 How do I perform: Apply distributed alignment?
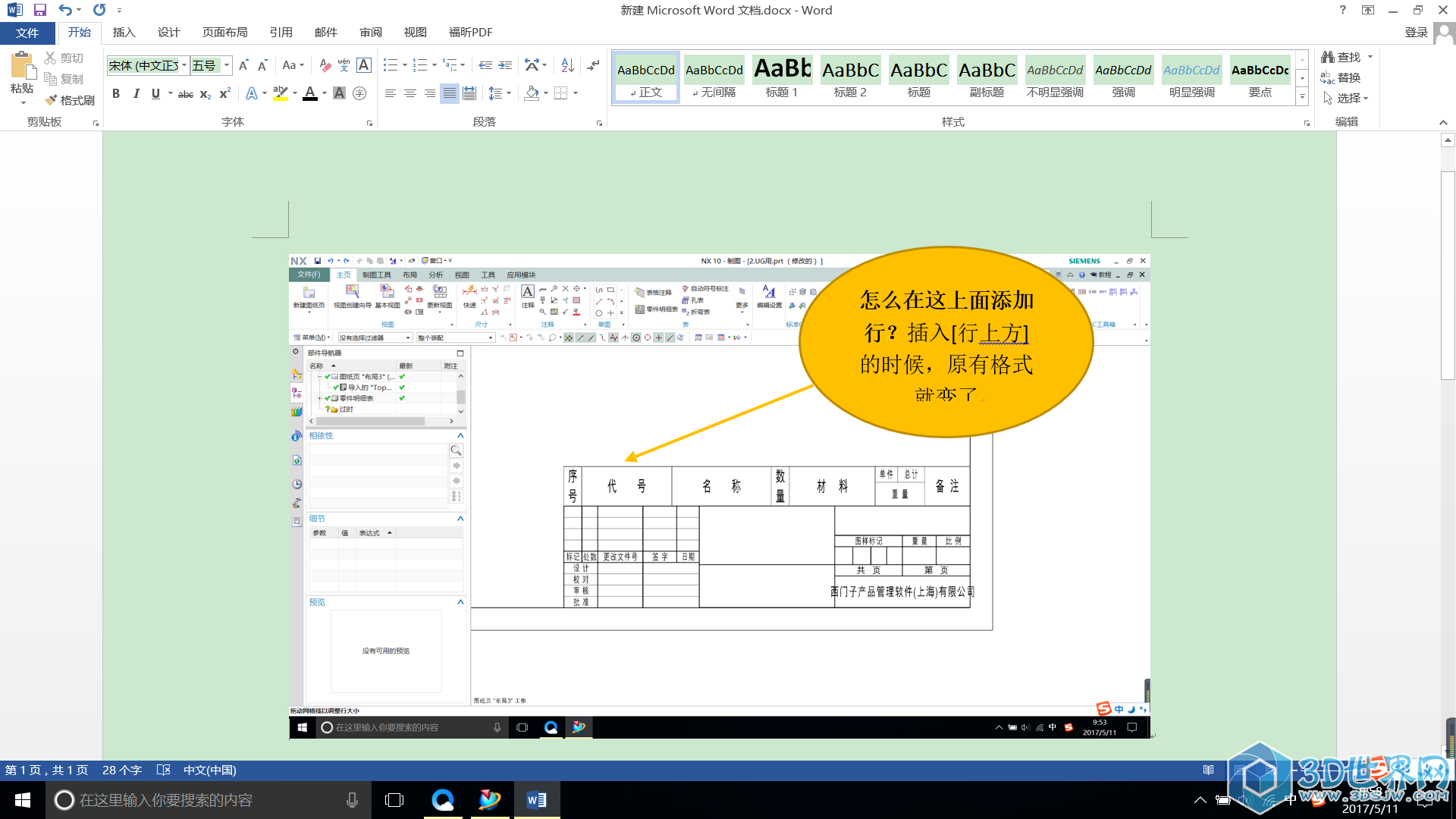point(469,93)
